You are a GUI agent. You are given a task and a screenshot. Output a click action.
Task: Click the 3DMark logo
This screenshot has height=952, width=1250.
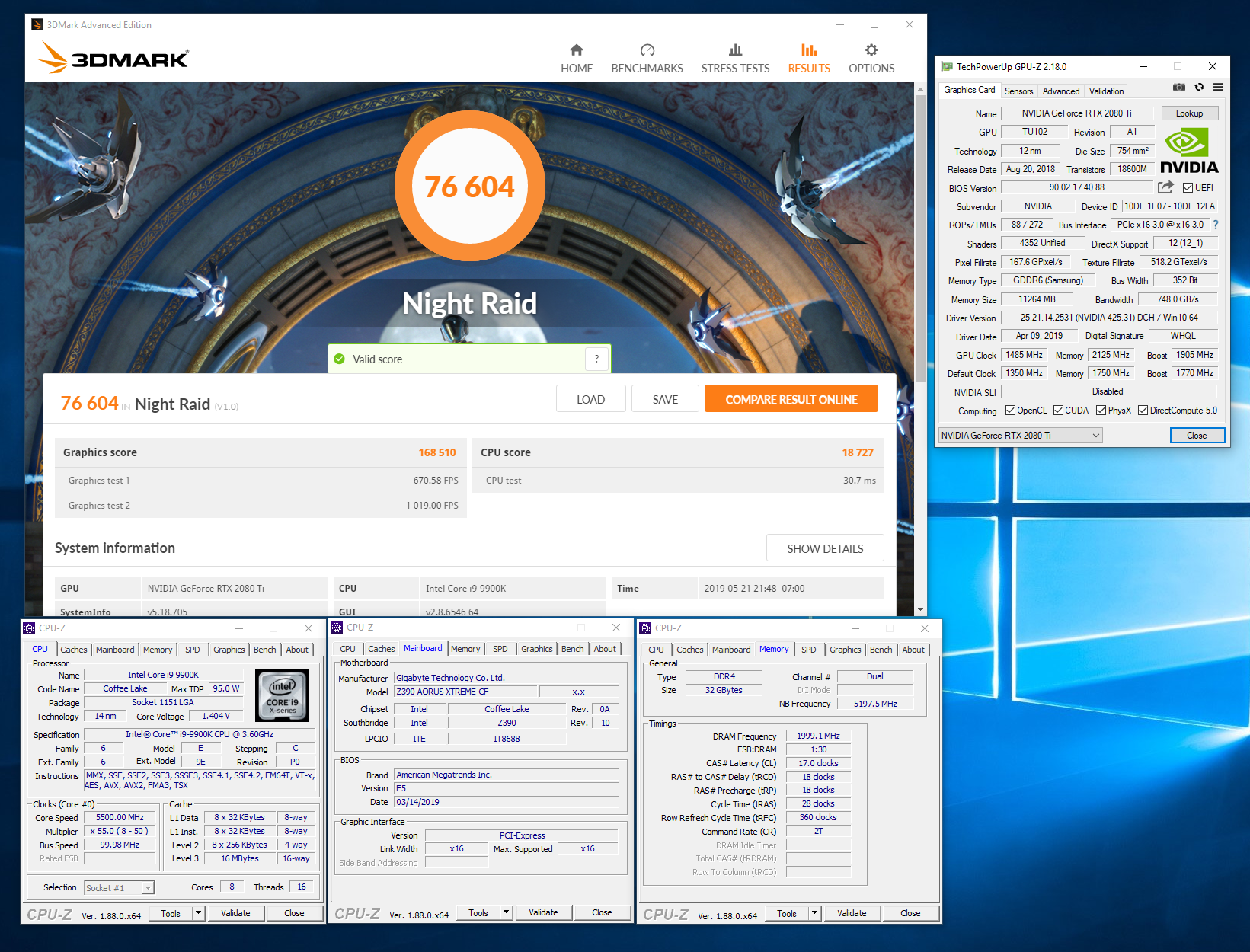113,57
